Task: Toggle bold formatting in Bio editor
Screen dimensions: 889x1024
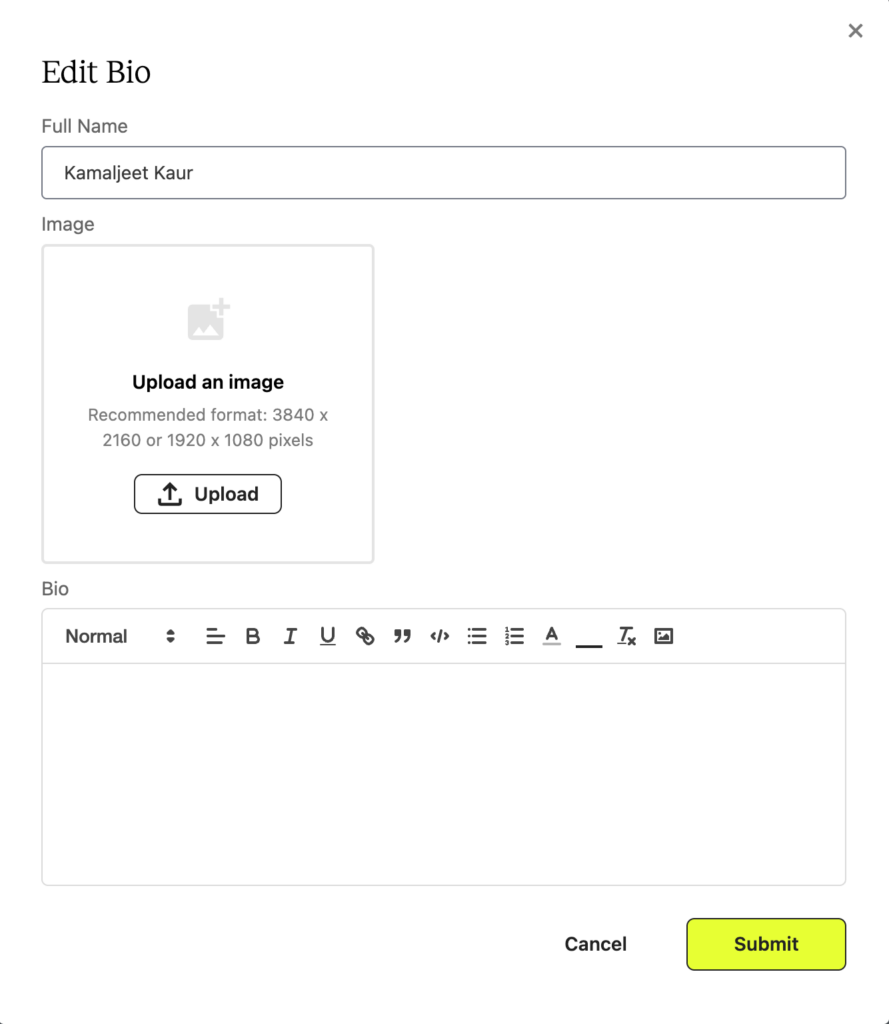Action: pyautogui.click(x=252, y=636)
